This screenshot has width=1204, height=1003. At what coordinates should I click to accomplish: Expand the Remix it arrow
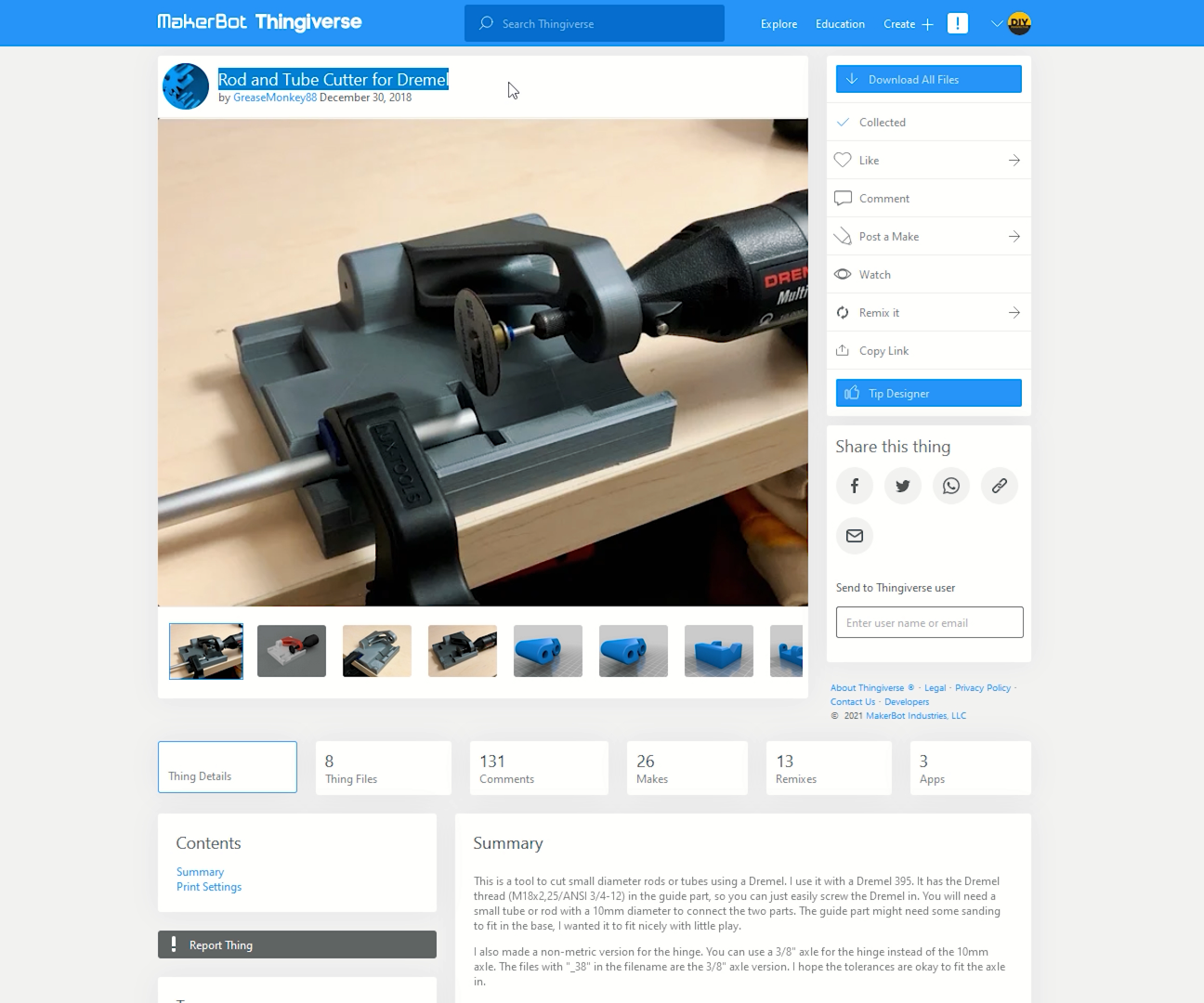click(1014, 312)
